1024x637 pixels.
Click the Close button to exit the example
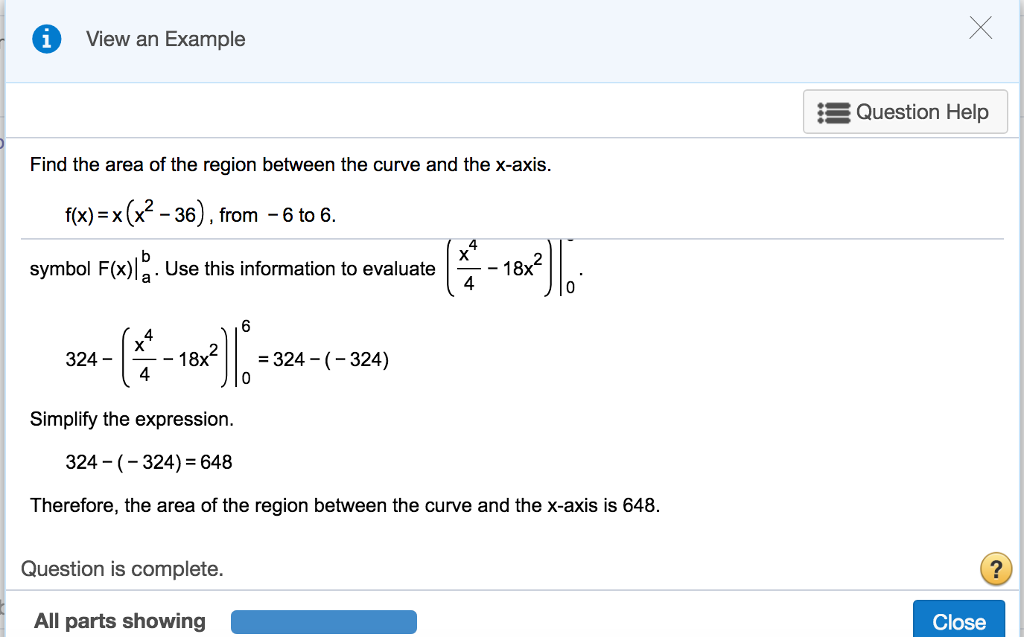point(959,621)
